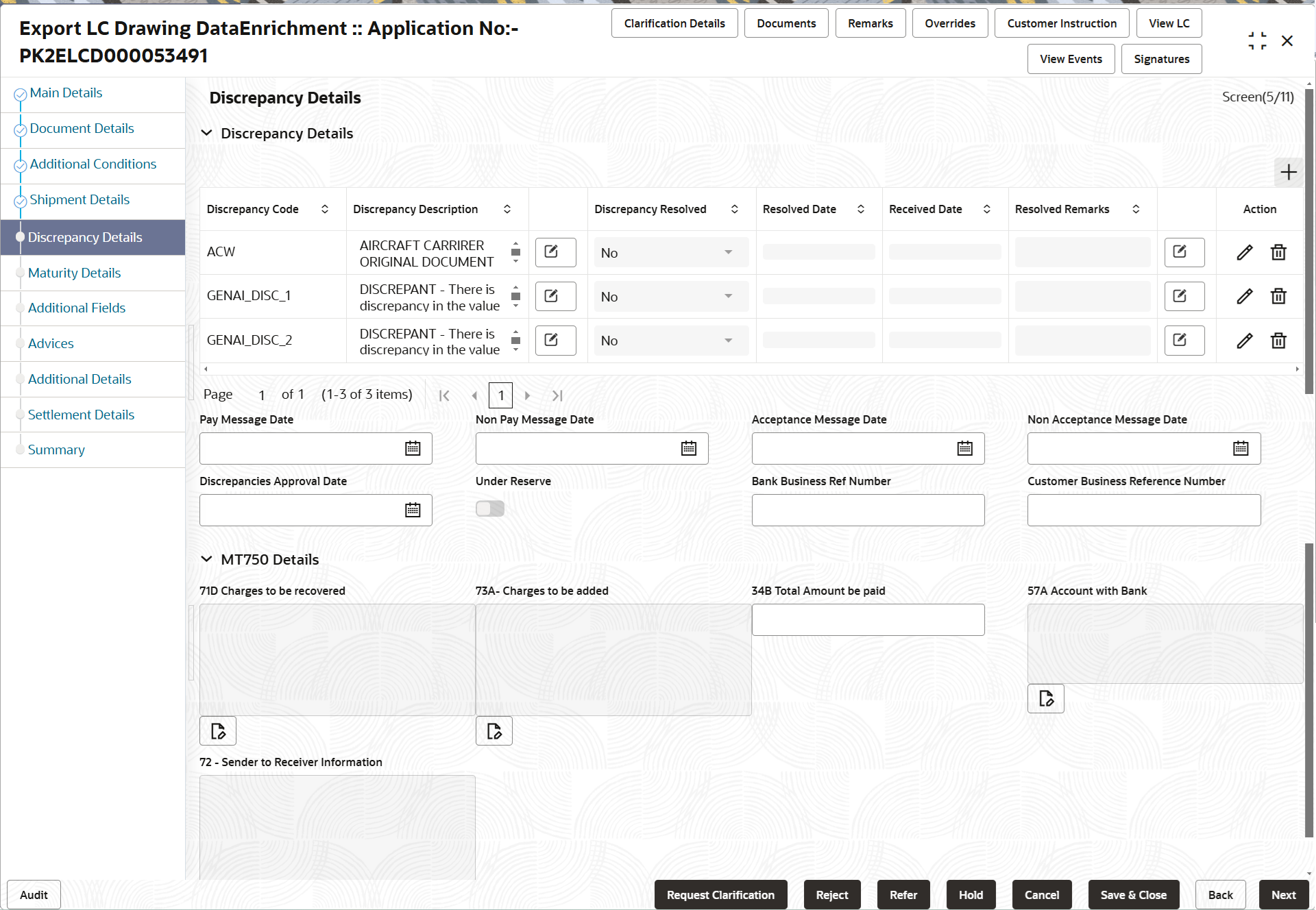The width and height of the screenshot is (1316, 910).
Task: Open resolved remarks editor for GENAI_DISC_1 row
Action: tap(1184, 296)
